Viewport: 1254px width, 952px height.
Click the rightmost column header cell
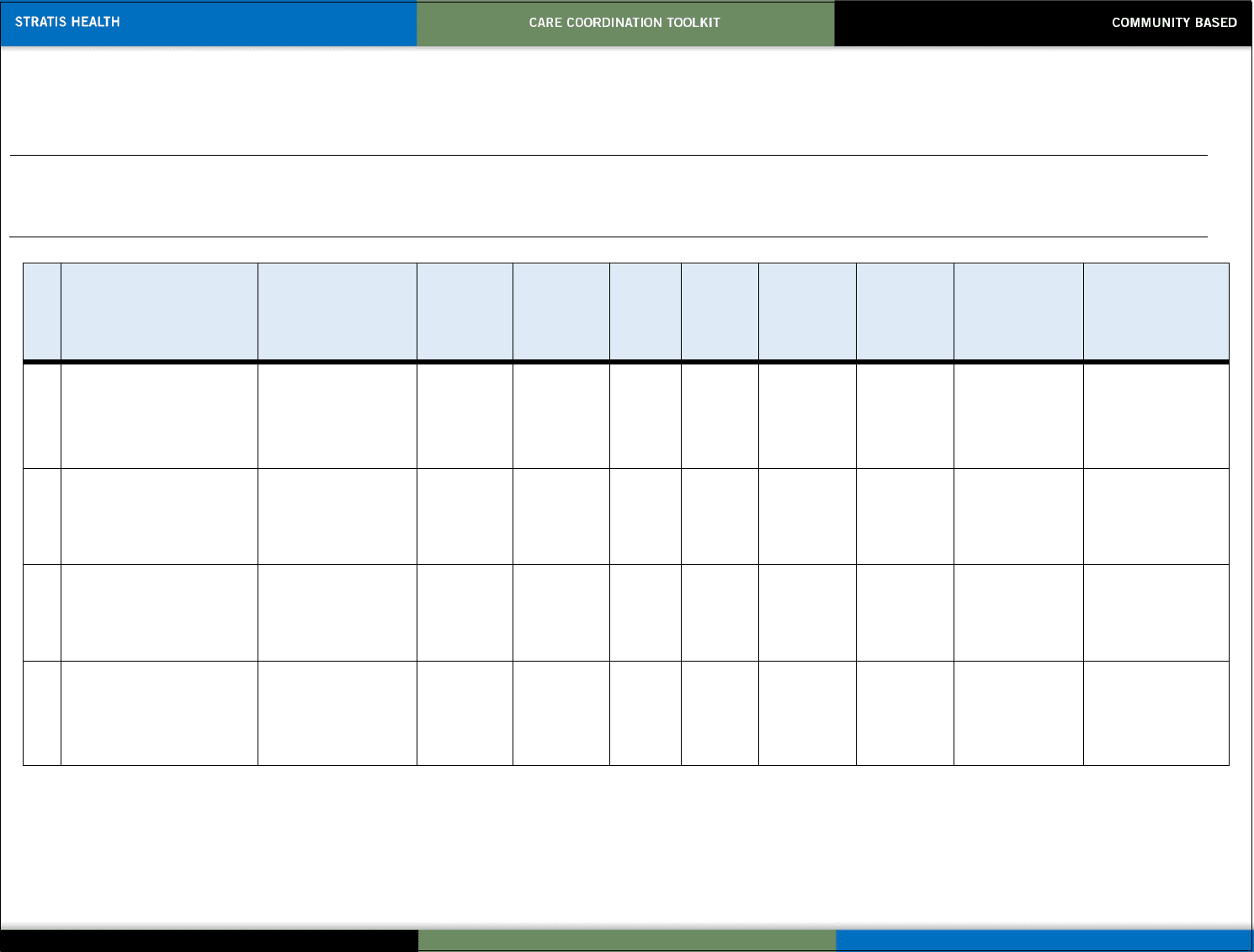(1156, 310)
